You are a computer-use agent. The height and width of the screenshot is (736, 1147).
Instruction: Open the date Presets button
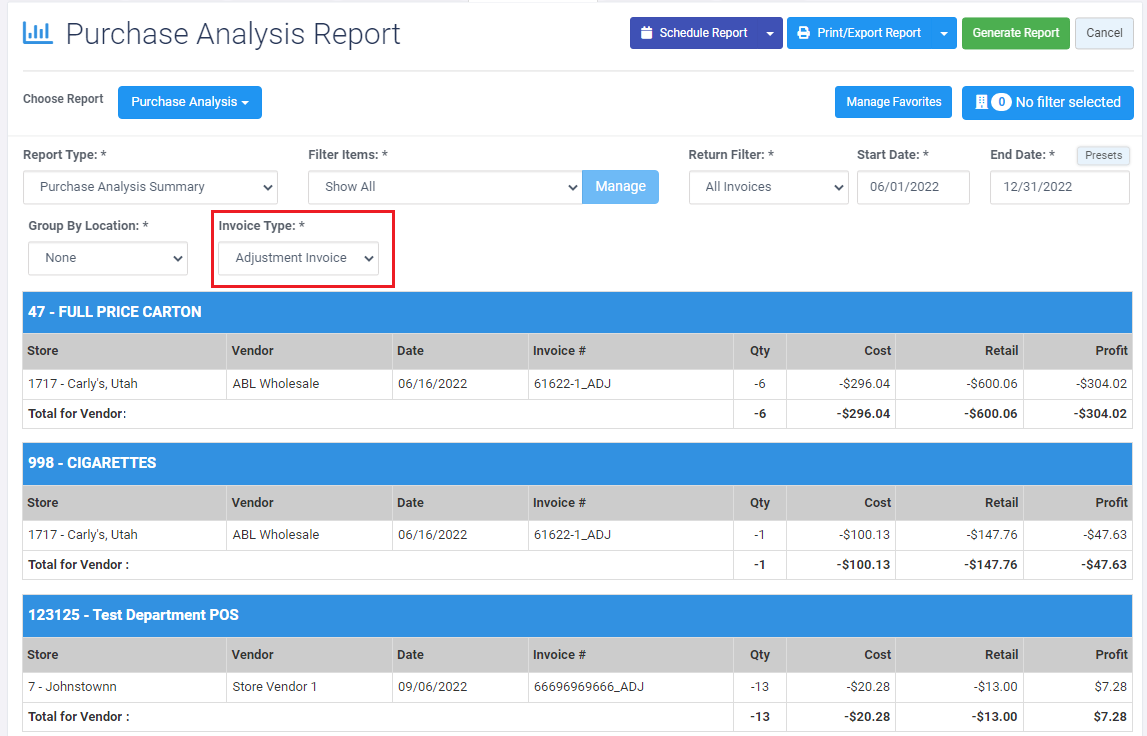(1103, 155)
